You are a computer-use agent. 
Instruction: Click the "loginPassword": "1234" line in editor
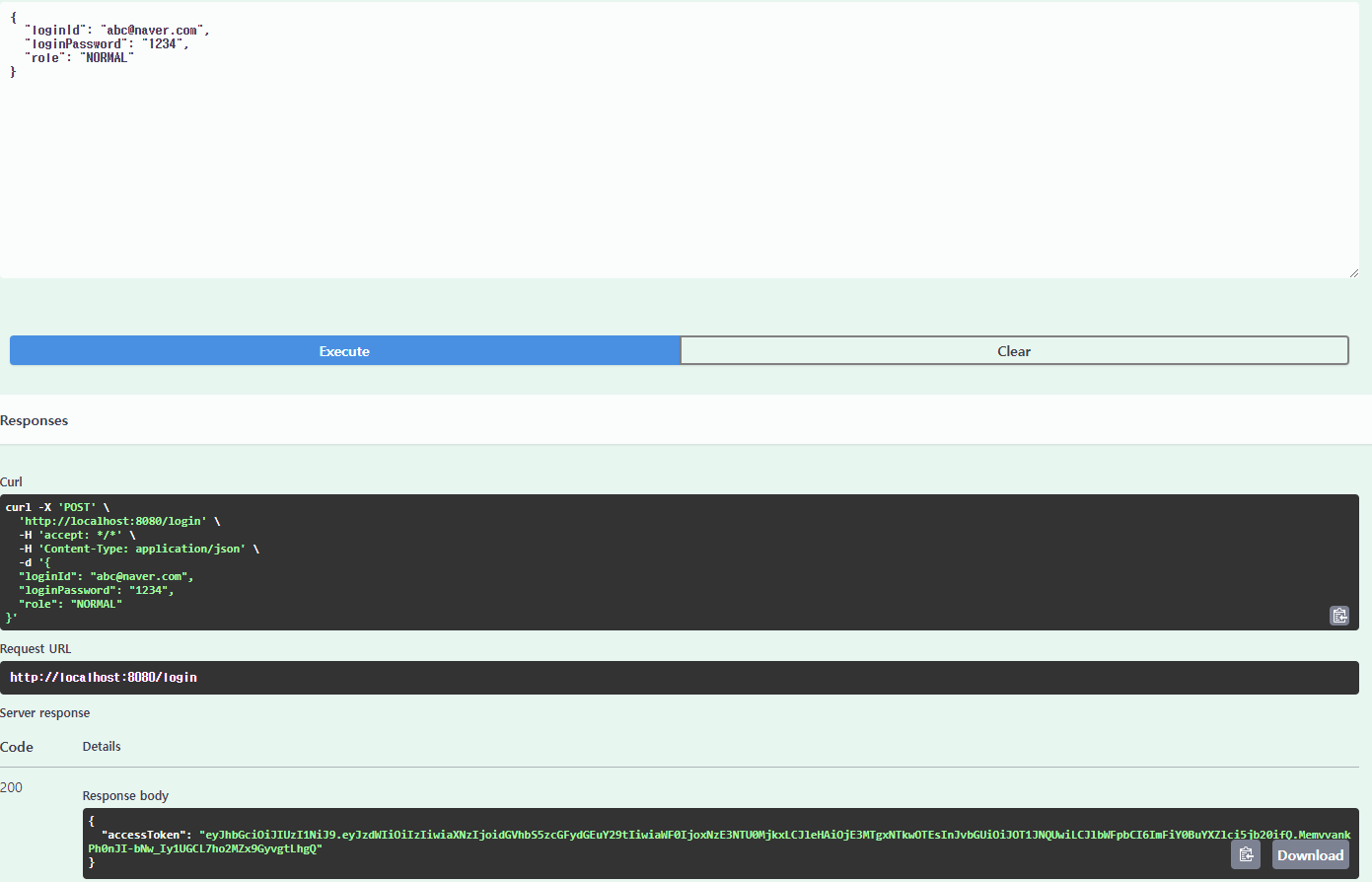107,43
